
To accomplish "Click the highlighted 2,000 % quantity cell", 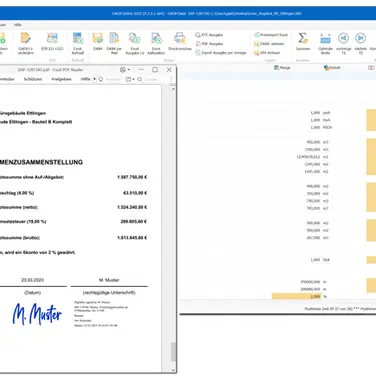I will click(296, 296).
